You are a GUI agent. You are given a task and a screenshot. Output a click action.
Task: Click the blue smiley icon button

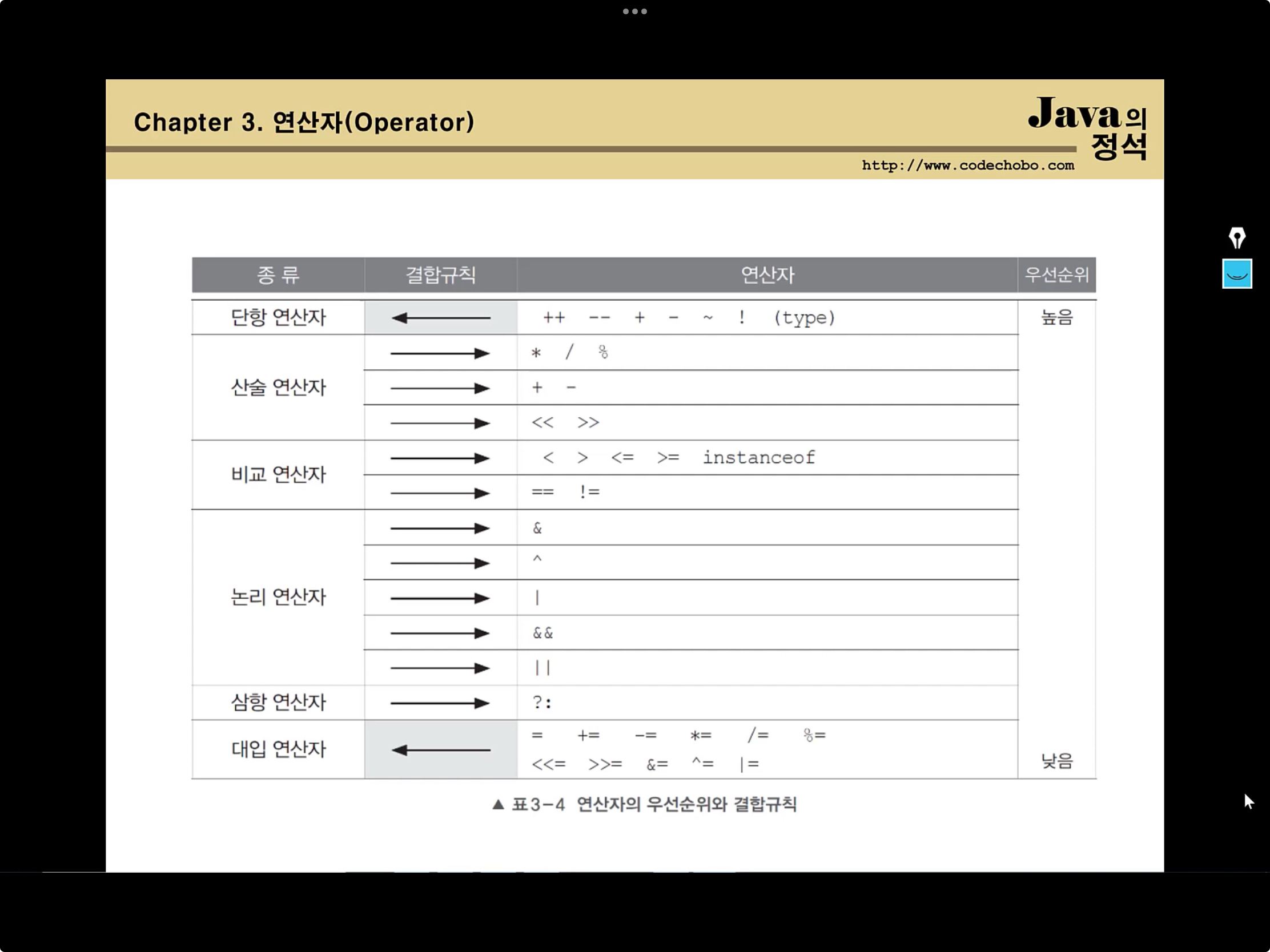pos(1237,274)
